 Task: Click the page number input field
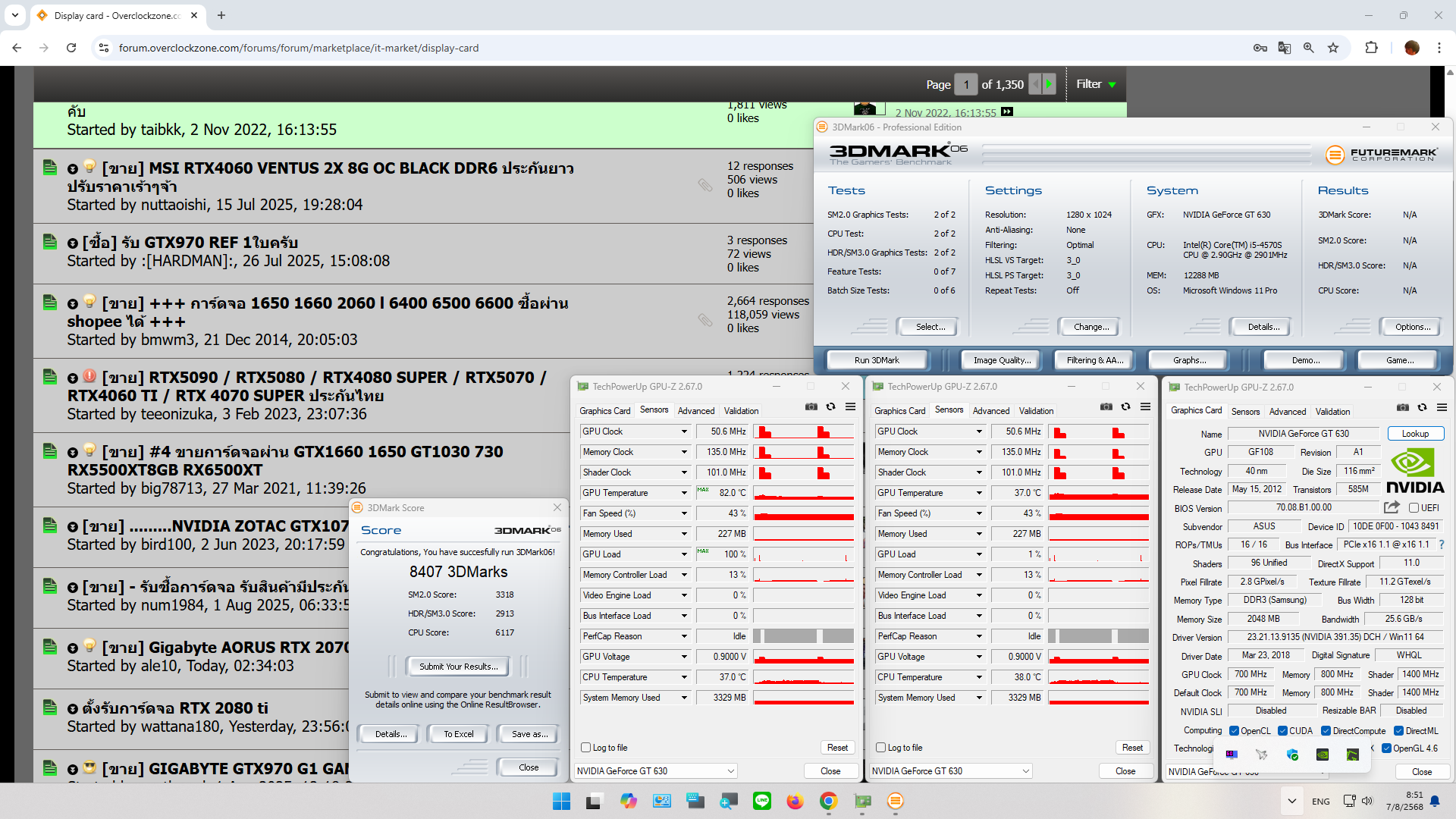[x=965, y=85]
